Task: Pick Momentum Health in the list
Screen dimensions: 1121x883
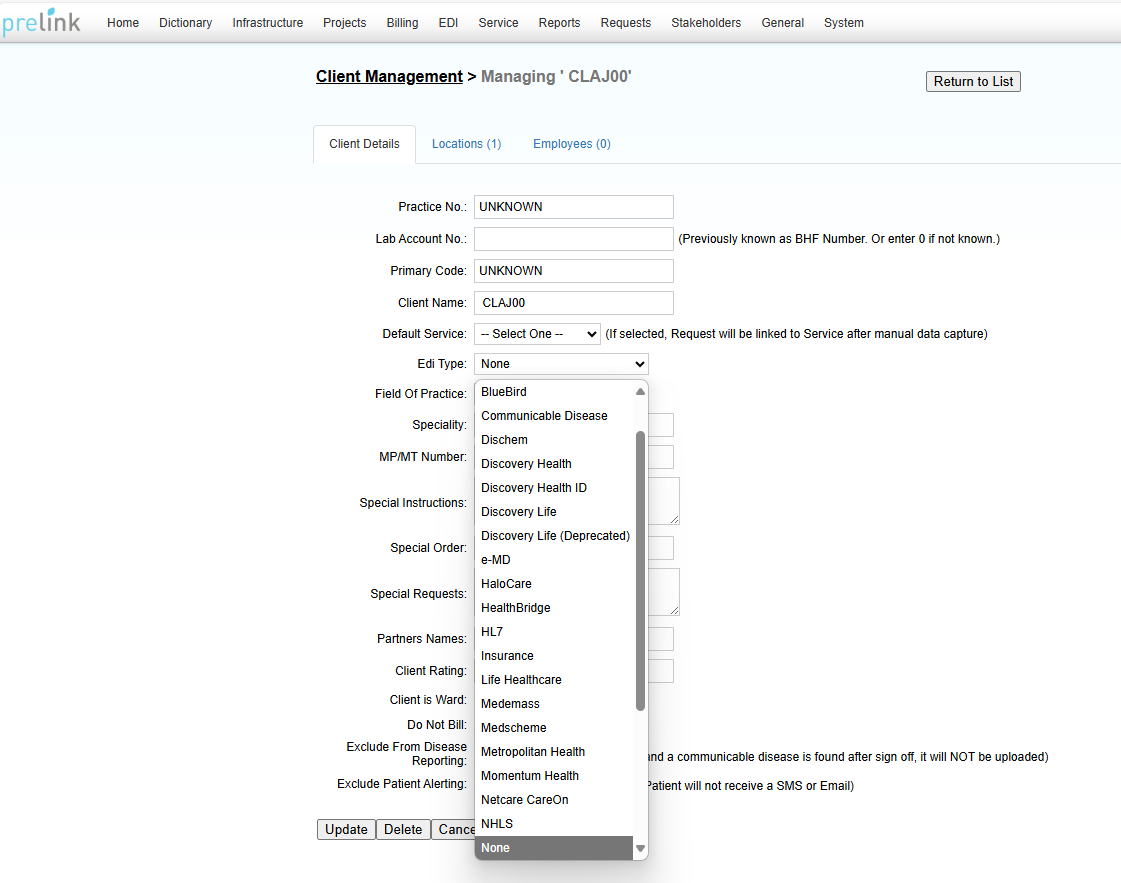Action: point(554,776)
